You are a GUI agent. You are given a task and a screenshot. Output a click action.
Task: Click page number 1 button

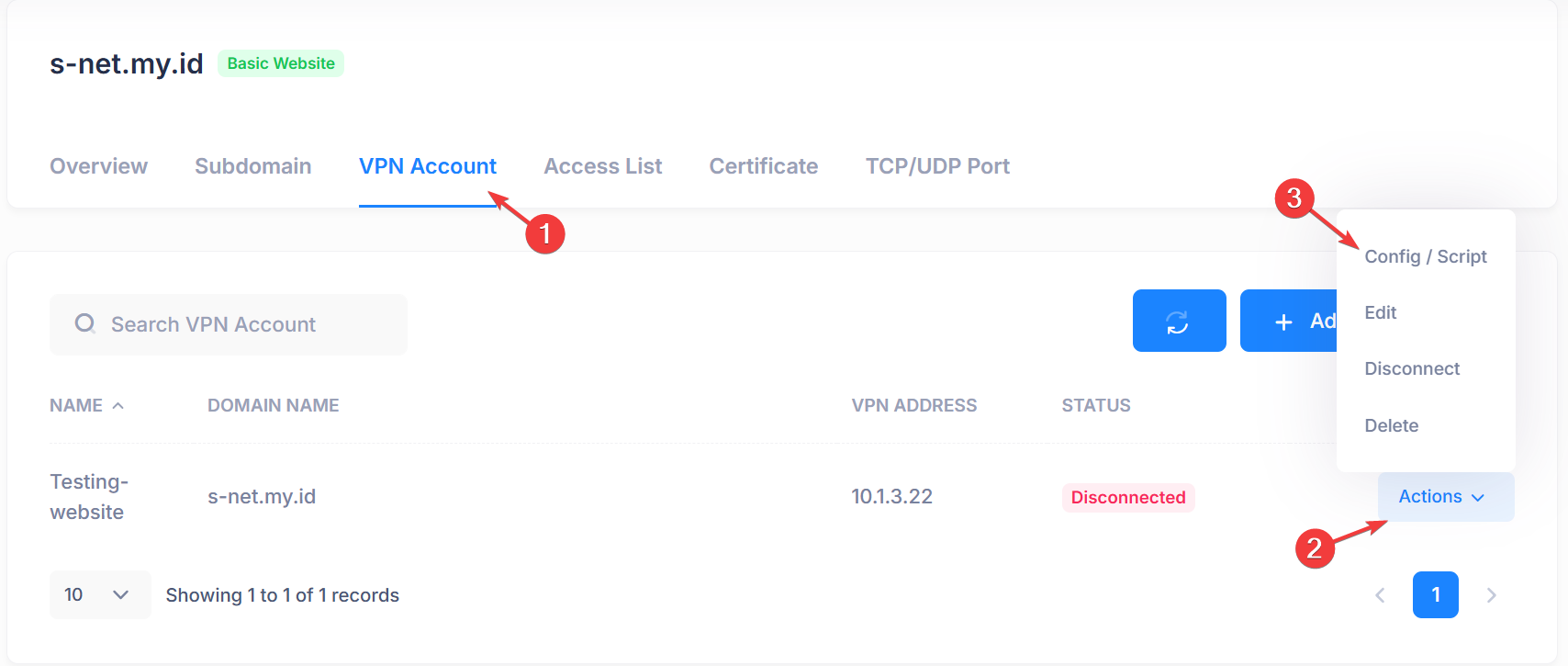click(x=1436, y=594)
